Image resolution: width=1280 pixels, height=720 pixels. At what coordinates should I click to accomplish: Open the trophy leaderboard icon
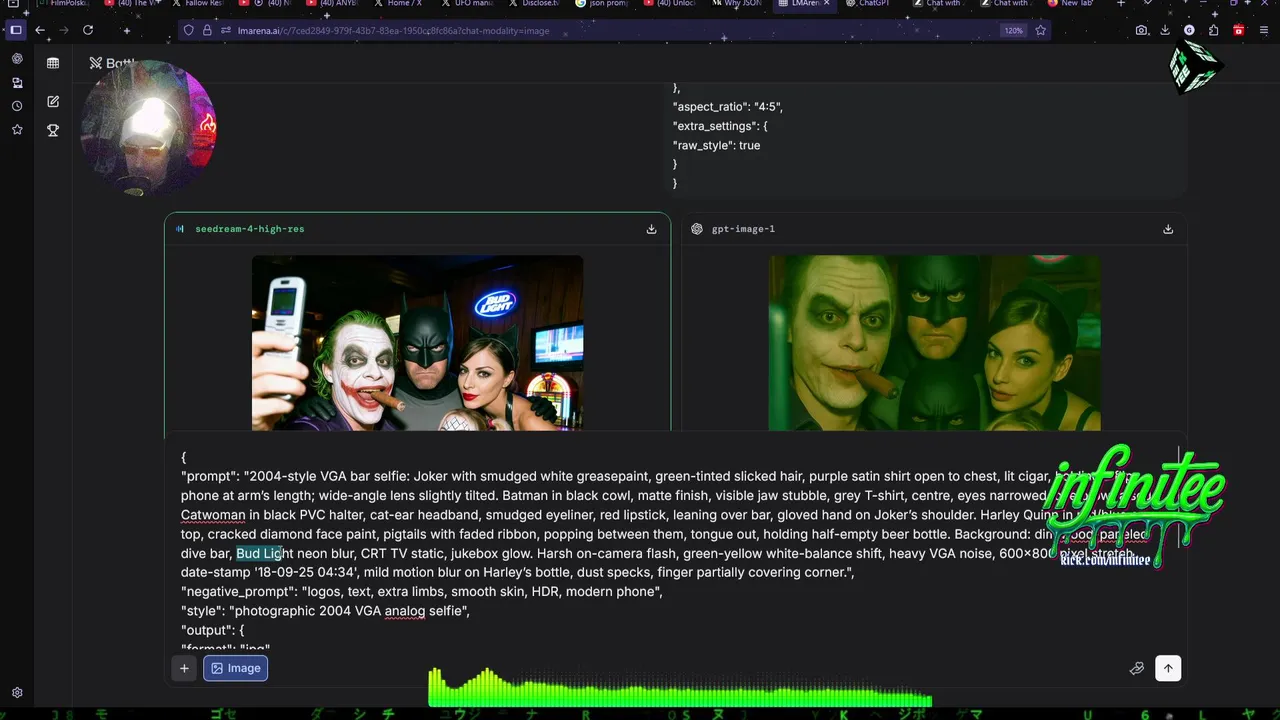coord(53,130)
